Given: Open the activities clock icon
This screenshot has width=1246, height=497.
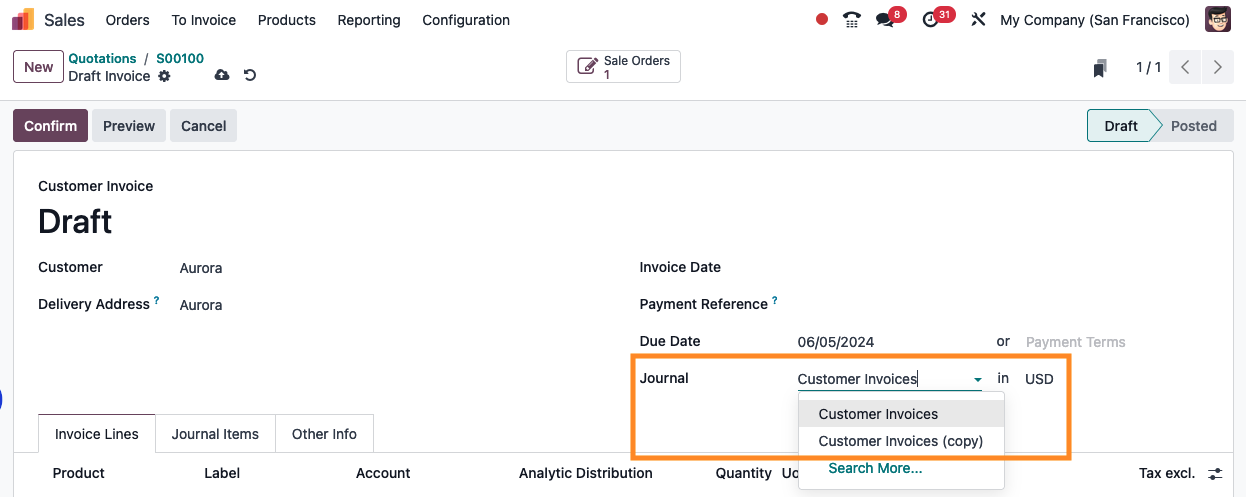Looking at the screenshot, I should (x=931, y=20).
